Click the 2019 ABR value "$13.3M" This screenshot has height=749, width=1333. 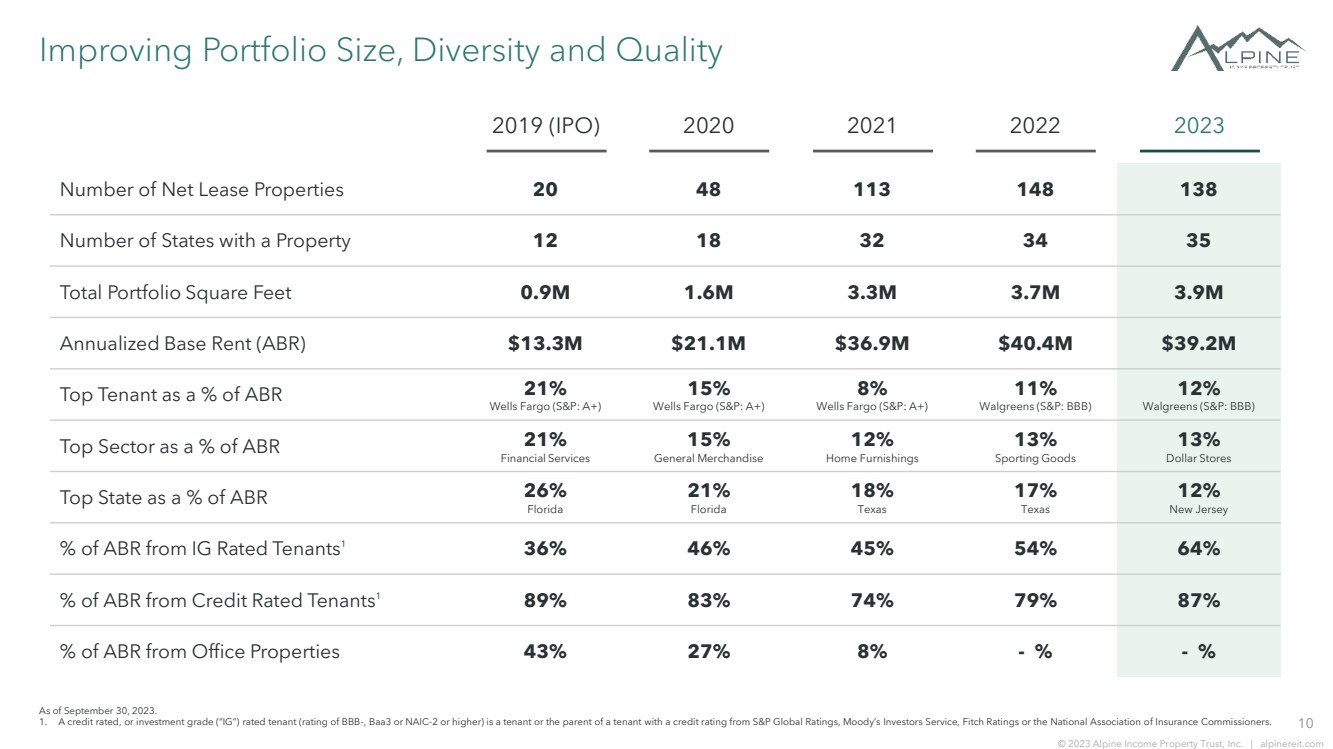pos(545,344)
